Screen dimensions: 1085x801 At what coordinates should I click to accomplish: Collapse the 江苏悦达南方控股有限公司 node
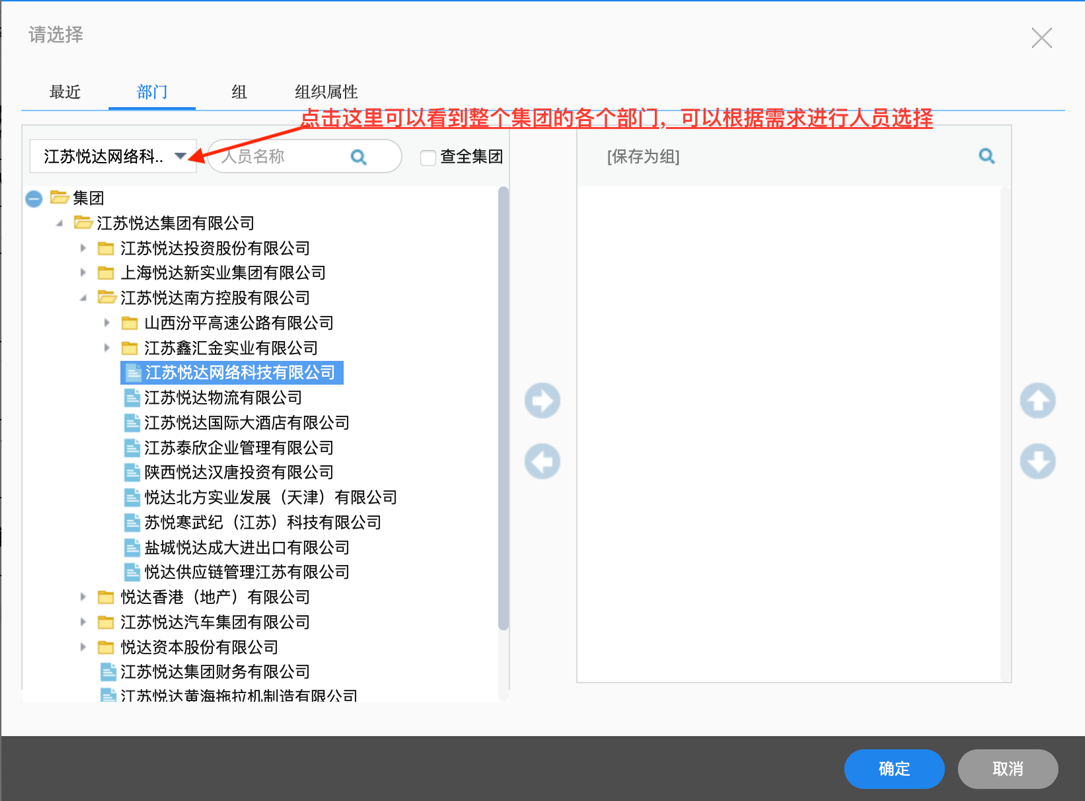[84, 297]
